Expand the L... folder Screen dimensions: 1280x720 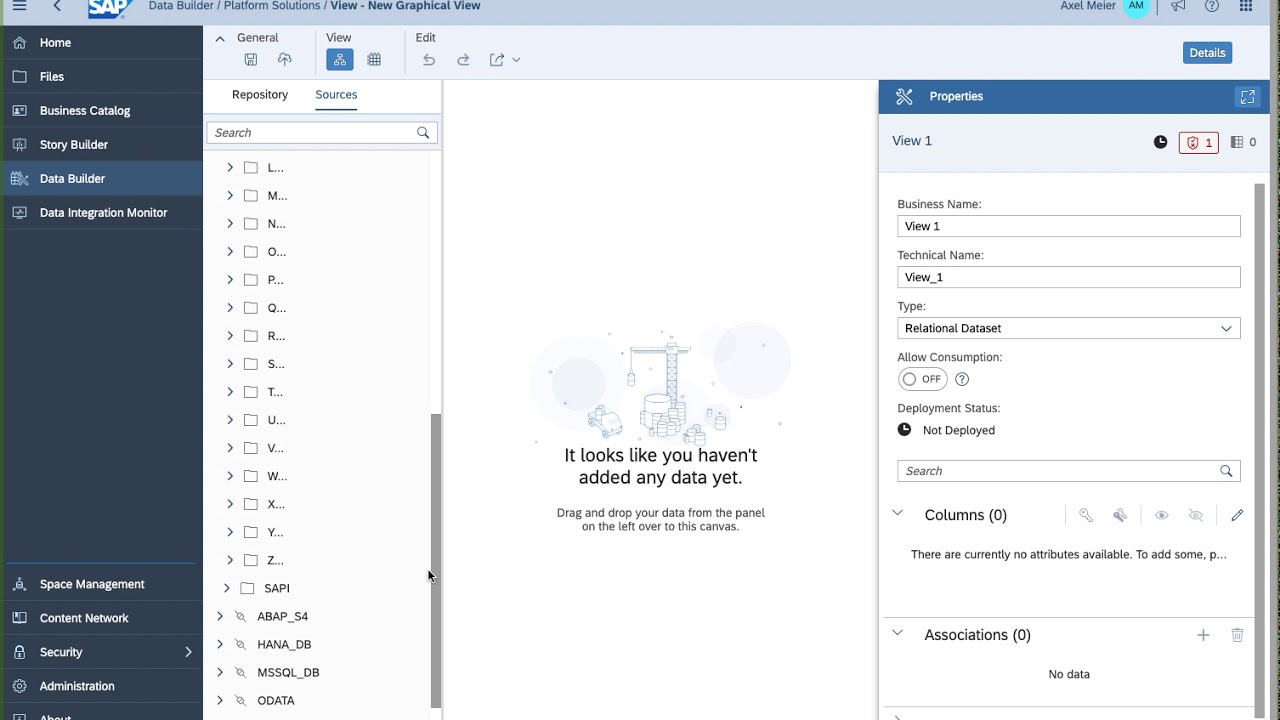coord(230,168)
